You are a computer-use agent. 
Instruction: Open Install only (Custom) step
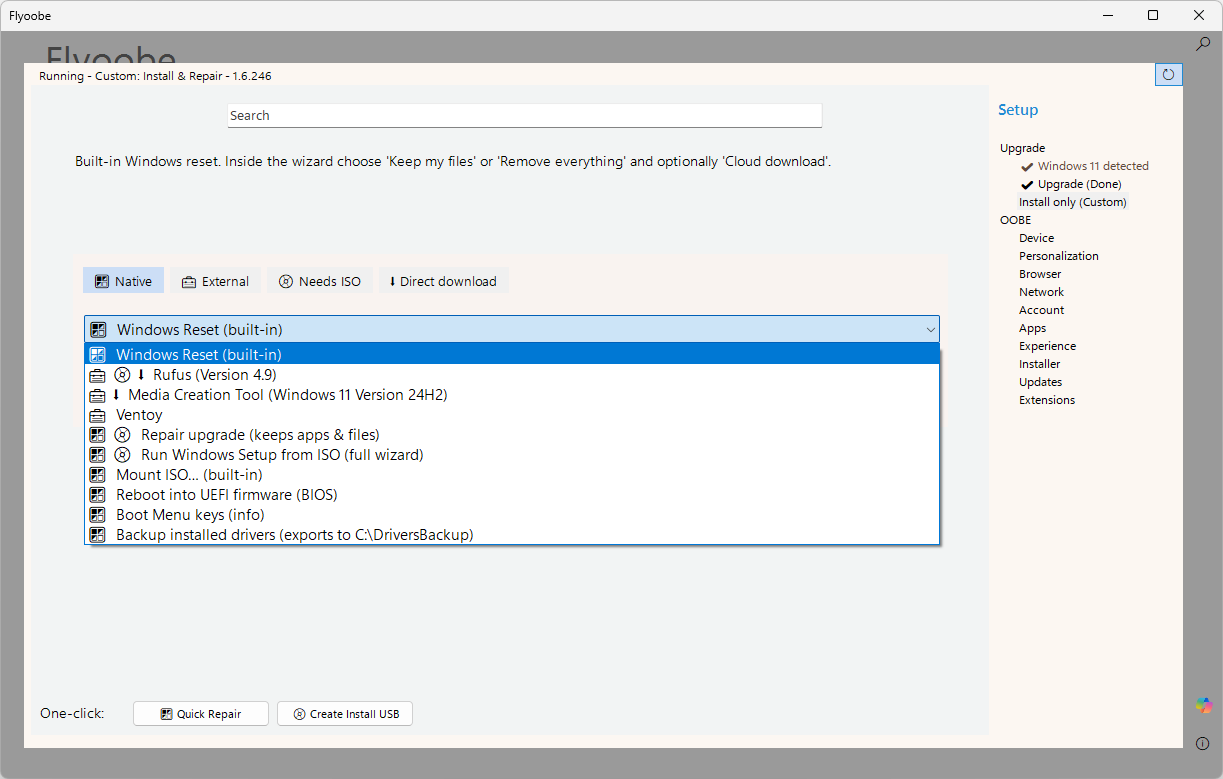pyautogui.click(x=1073, y=202)
